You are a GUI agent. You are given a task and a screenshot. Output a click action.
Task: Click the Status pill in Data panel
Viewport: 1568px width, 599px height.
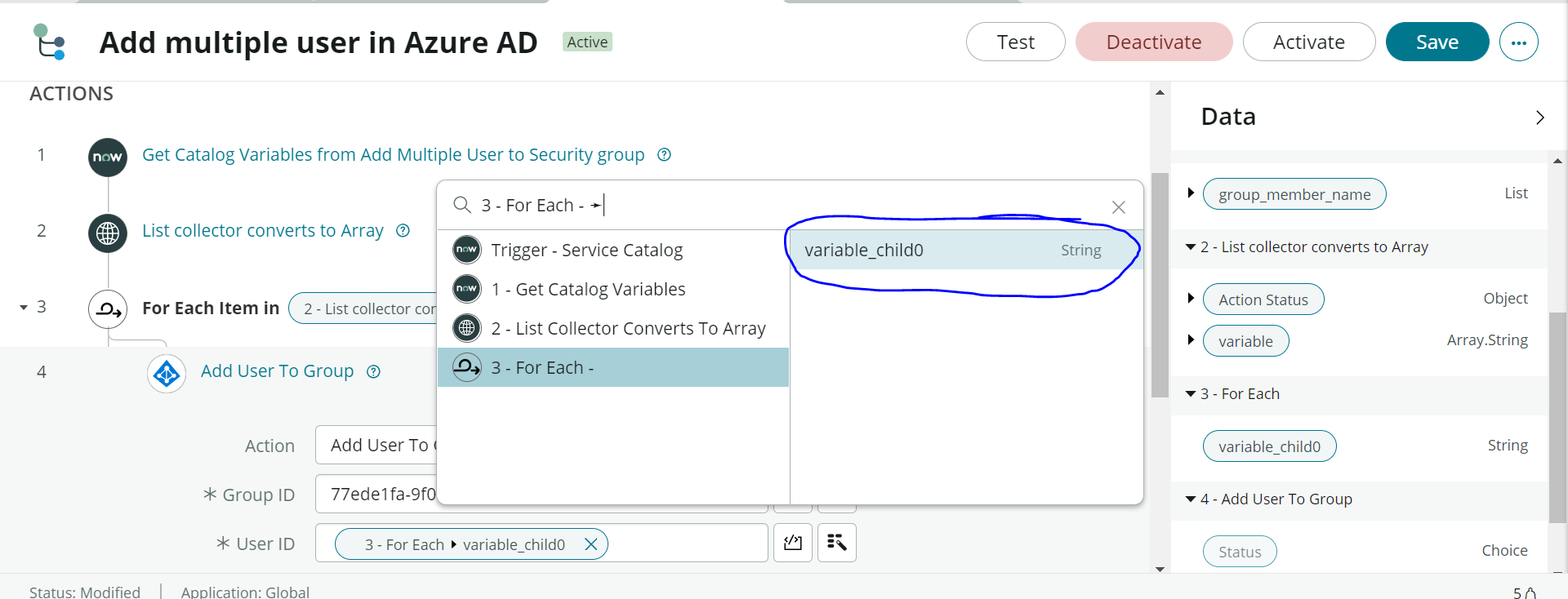[1240, 552]
